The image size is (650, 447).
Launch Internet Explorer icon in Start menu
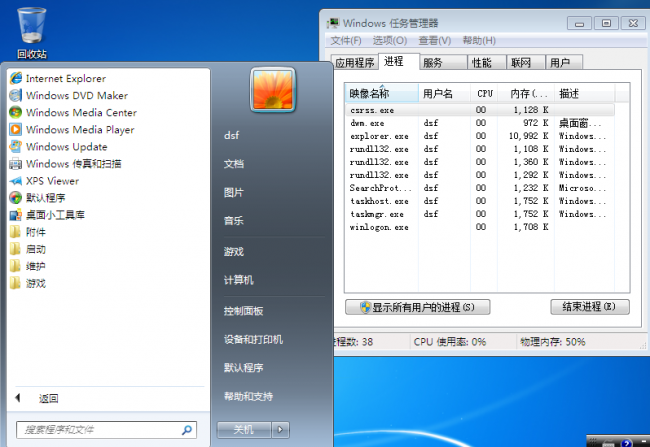click(16, 78)
